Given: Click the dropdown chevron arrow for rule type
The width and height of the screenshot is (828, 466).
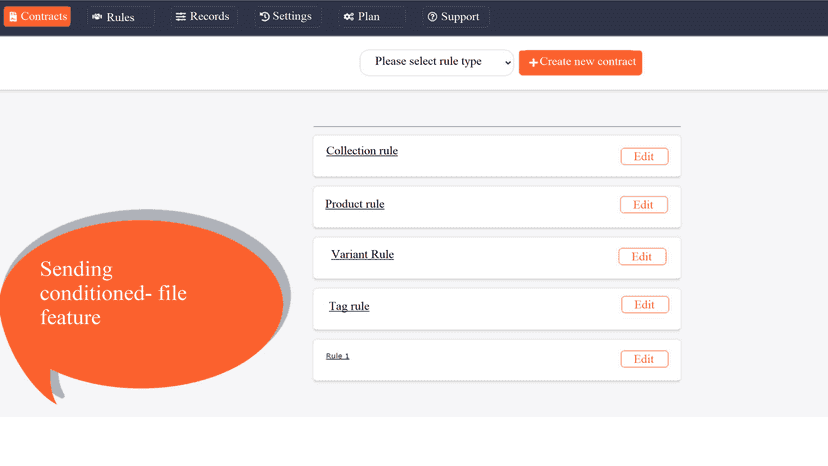Looking at the screenshot, I should tap(507, 63).
